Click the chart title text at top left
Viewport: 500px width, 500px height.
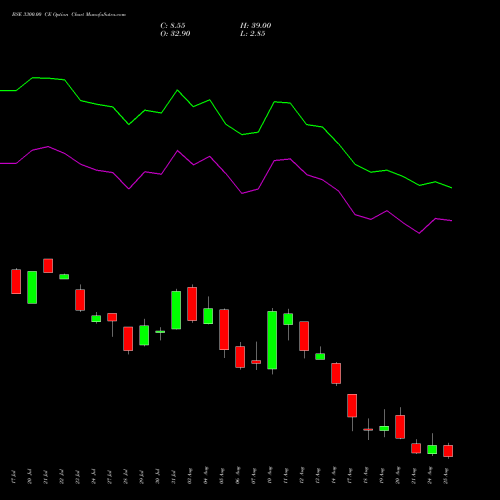(x=69, y=15)
